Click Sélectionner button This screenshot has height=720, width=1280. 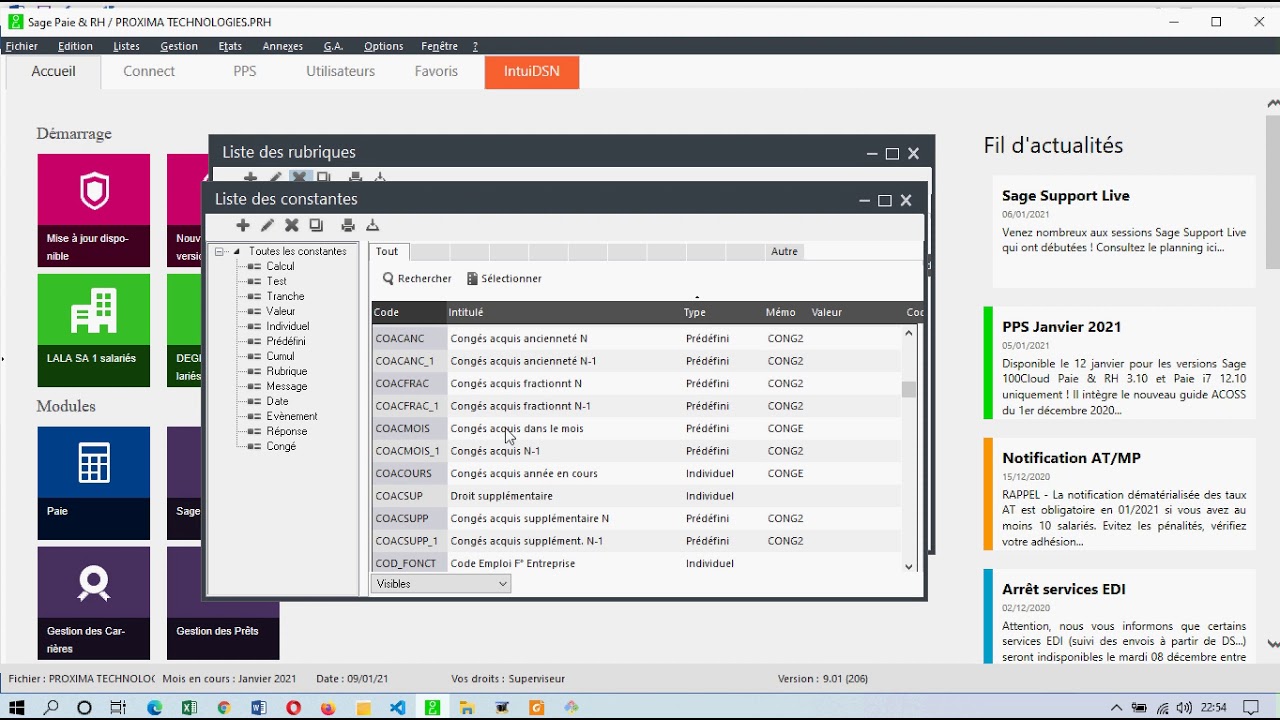(504, 279)
